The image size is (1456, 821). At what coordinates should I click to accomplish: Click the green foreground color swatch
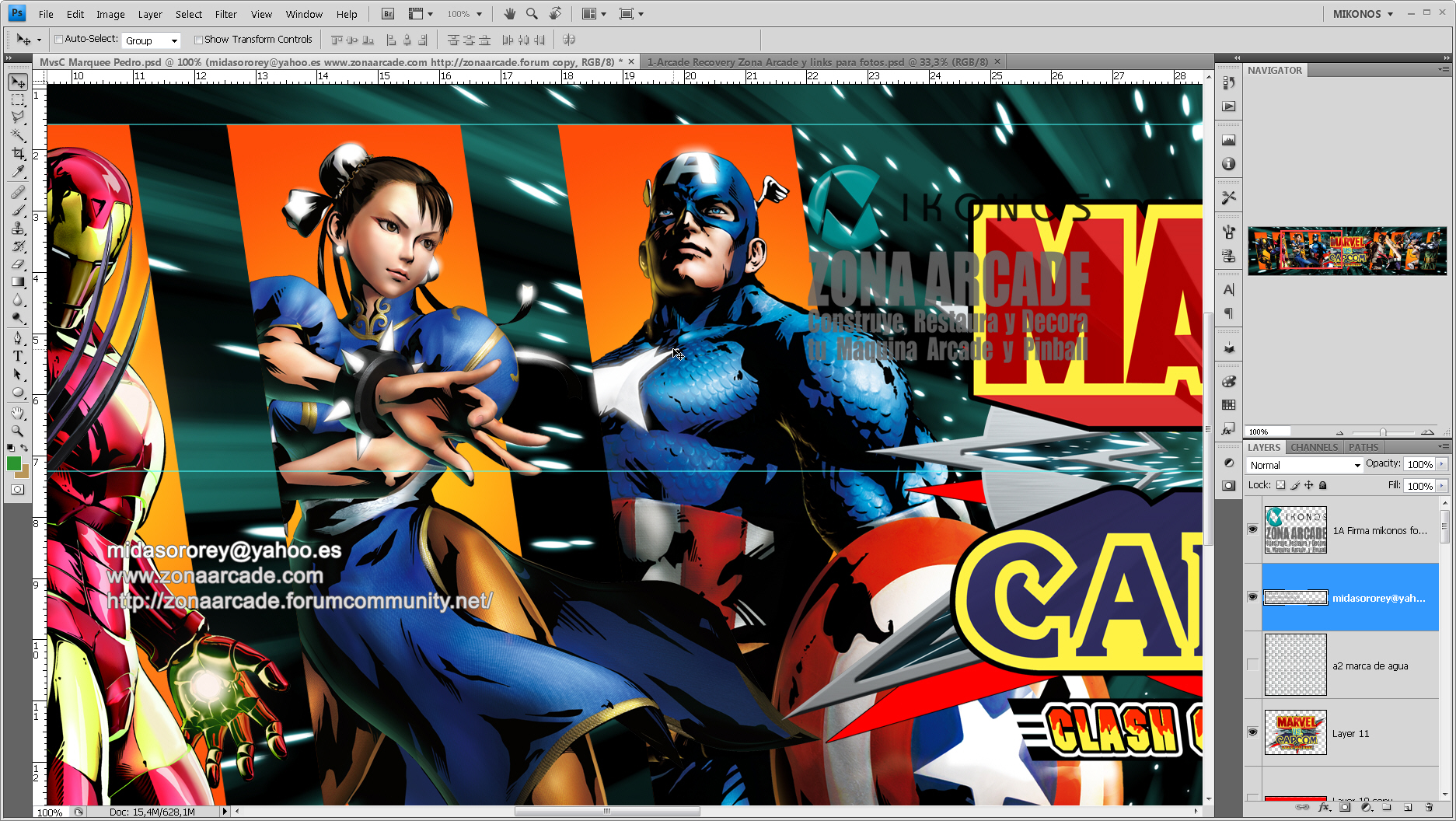point(13,463)
